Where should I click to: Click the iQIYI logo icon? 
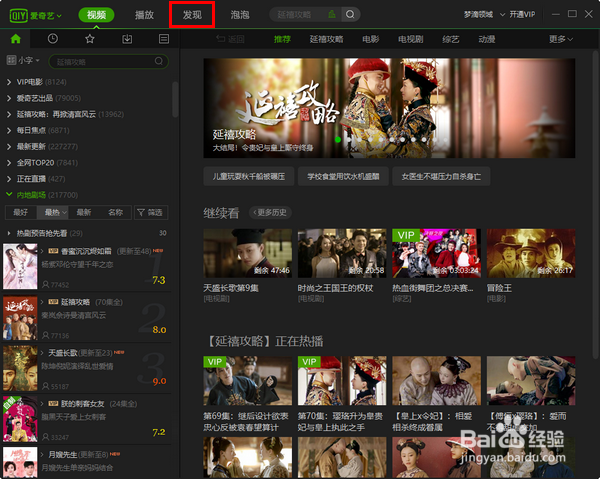18,15
